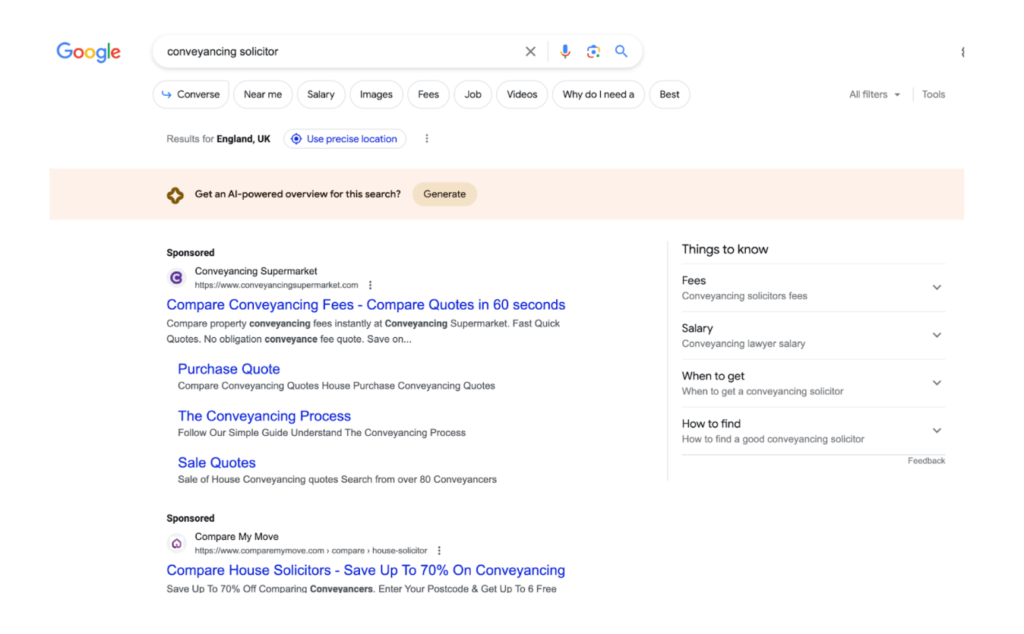Click the three-dot menu next to England, UK
This screenshot has height=634, width=1024.
[x=427, y=138]
